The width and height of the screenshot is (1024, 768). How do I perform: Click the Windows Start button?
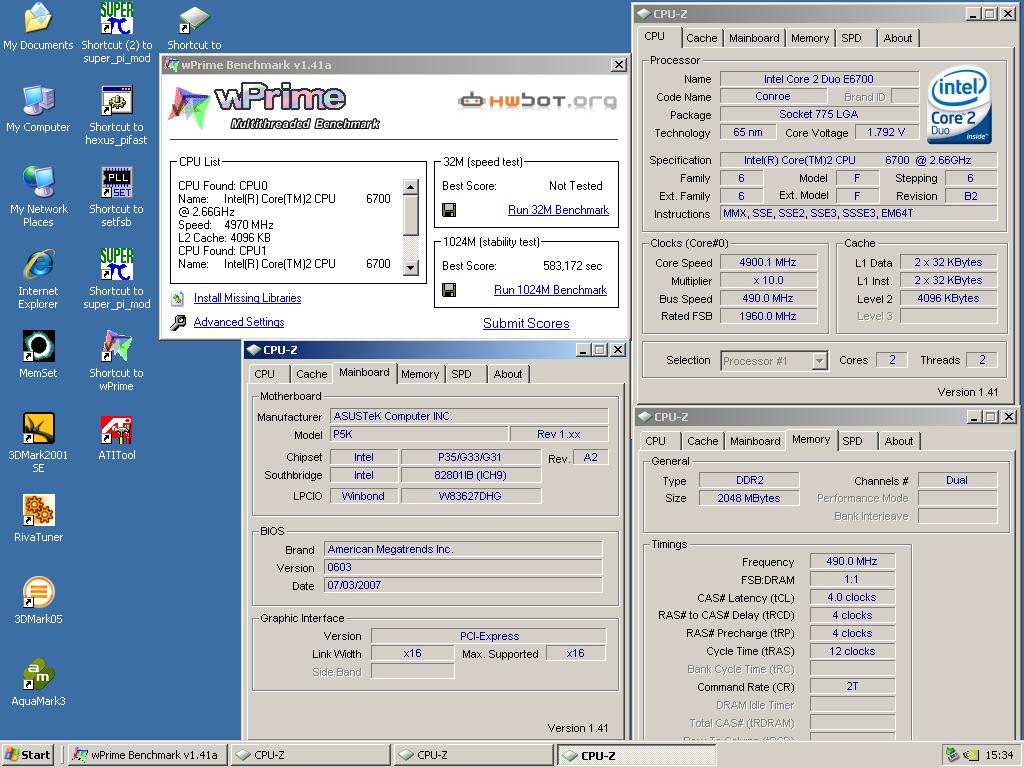pos(27,755)
